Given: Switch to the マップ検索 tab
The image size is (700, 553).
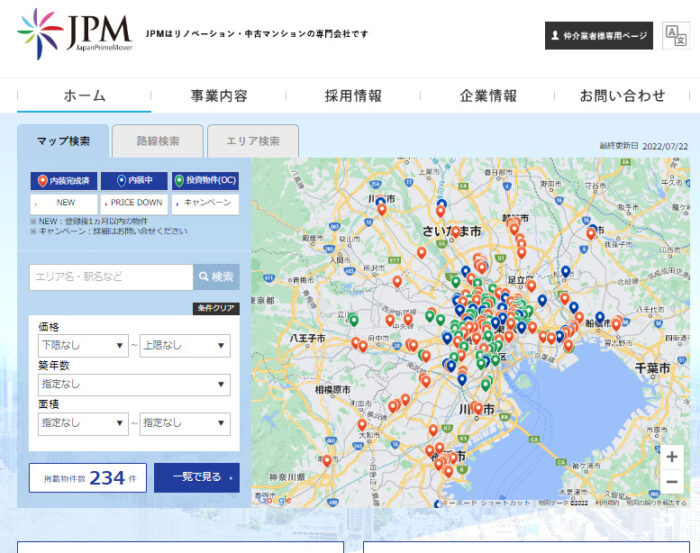Looking at the screenshot, I should 63,141.
